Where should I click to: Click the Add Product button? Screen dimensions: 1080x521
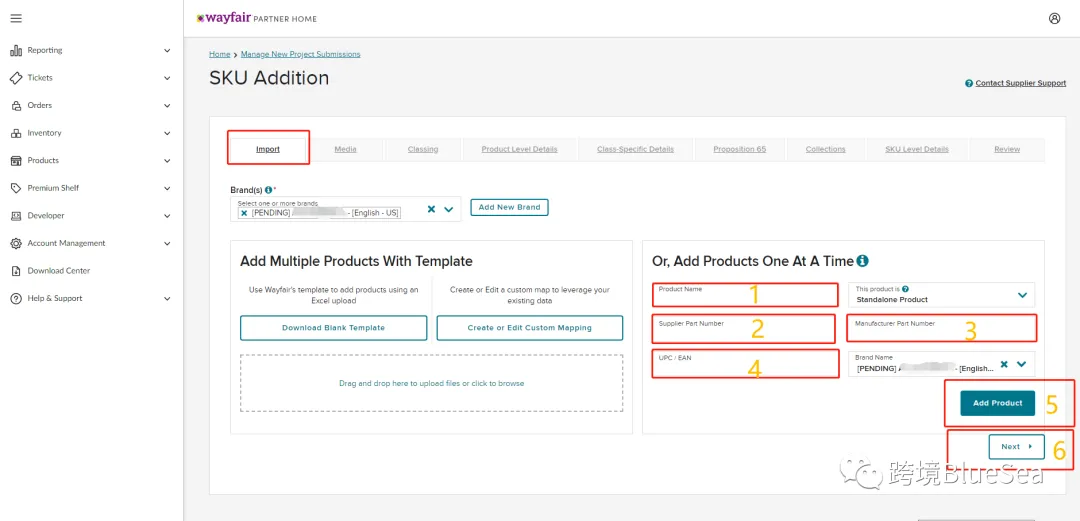pos(997,403)
